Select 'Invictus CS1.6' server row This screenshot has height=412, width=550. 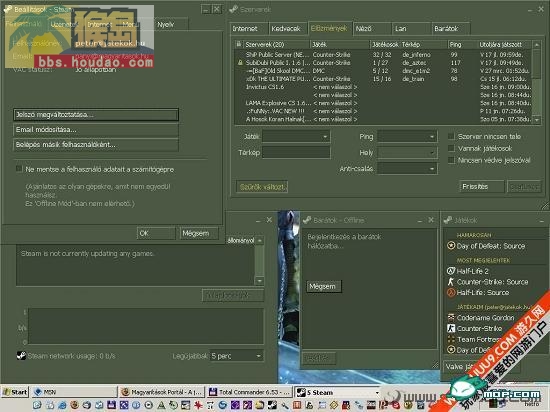pos(383,87)
